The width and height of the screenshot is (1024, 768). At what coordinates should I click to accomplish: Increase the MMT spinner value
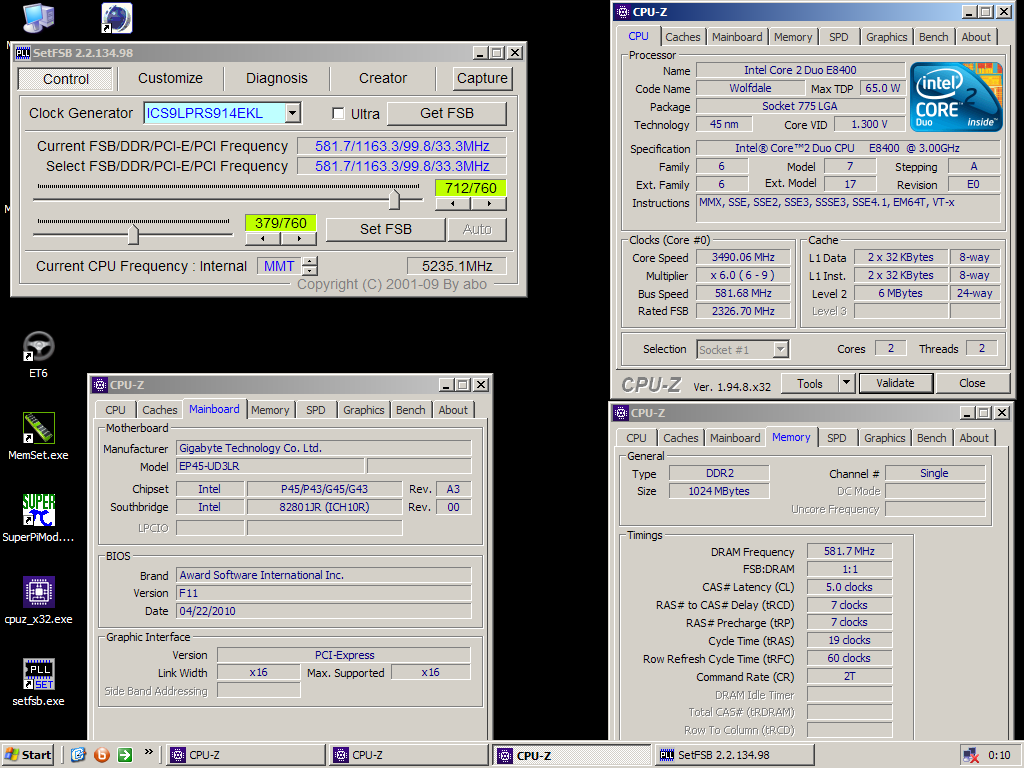(310, 261)
